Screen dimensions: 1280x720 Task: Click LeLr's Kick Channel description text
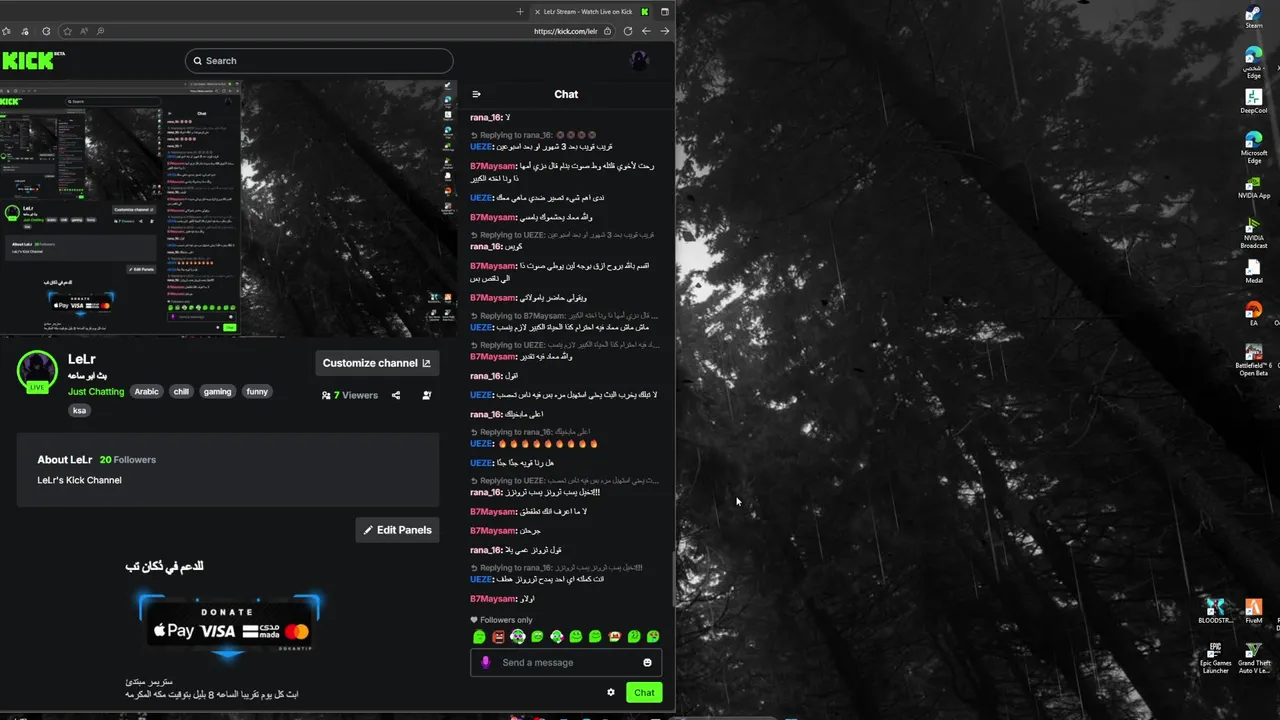pos(80,480)
